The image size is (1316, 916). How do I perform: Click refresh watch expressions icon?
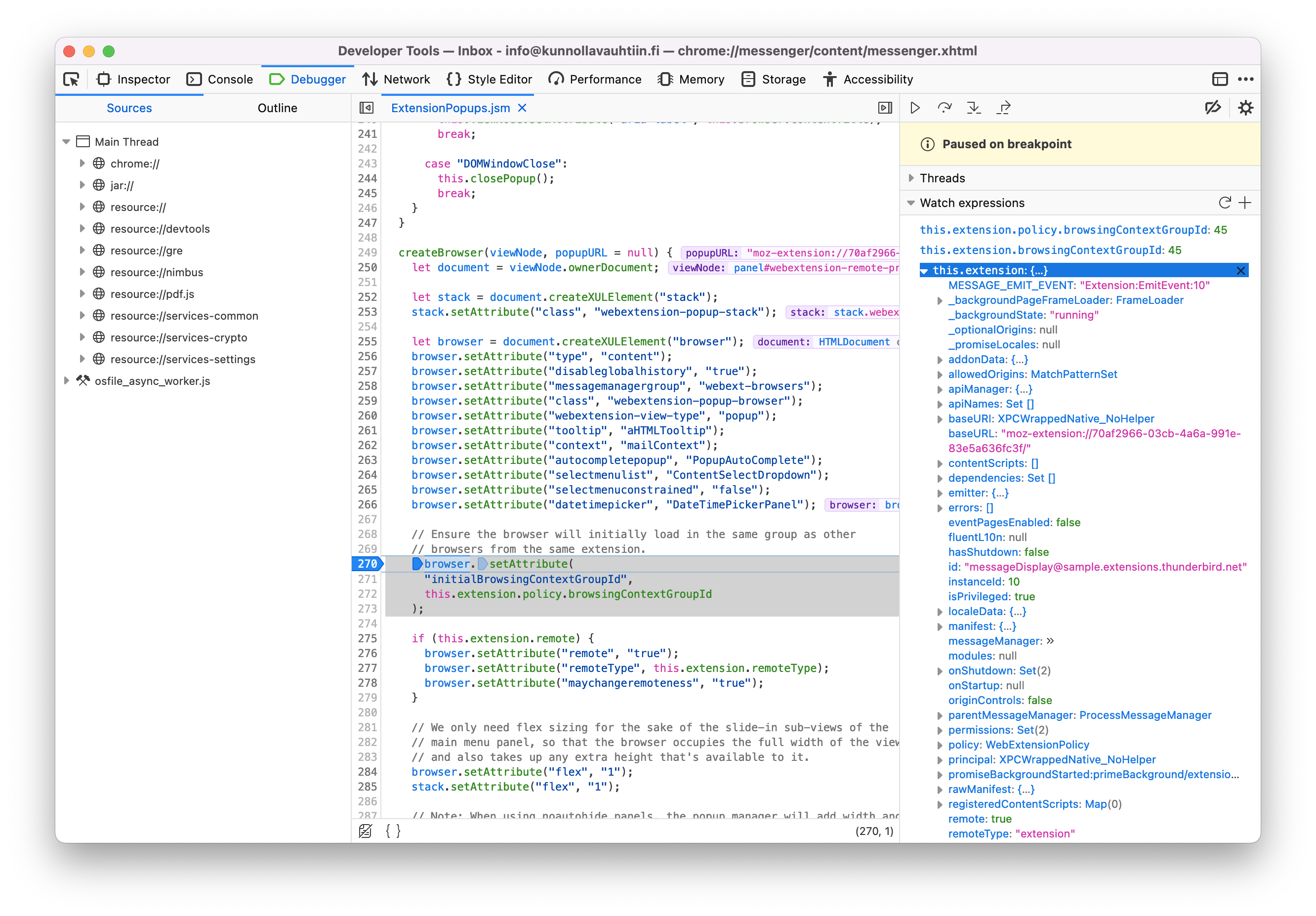[x=1224, y=203]
